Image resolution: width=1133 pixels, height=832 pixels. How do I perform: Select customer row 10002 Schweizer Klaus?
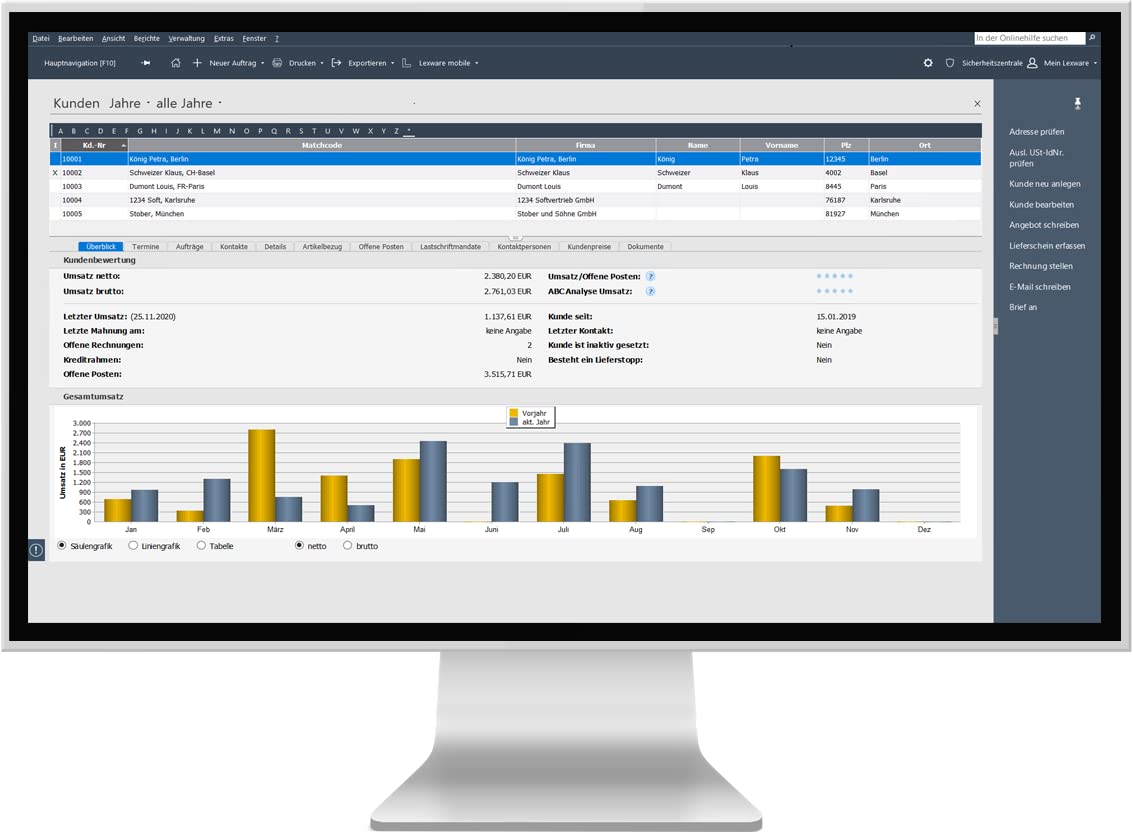click(515, 173)
